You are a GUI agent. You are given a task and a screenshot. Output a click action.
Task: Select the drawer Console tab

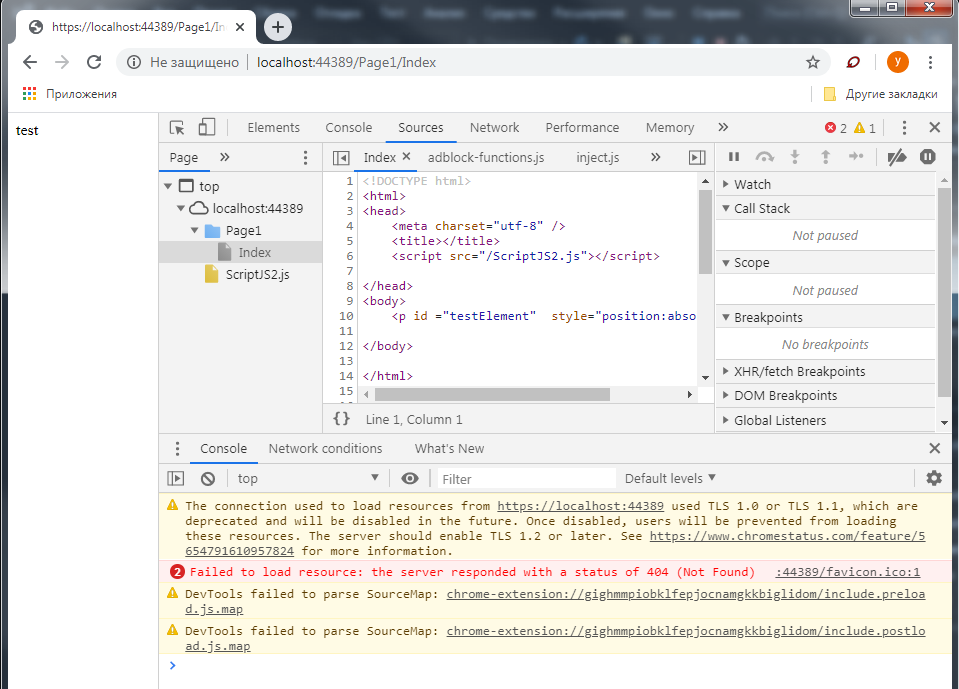click(x=223, y=448)
